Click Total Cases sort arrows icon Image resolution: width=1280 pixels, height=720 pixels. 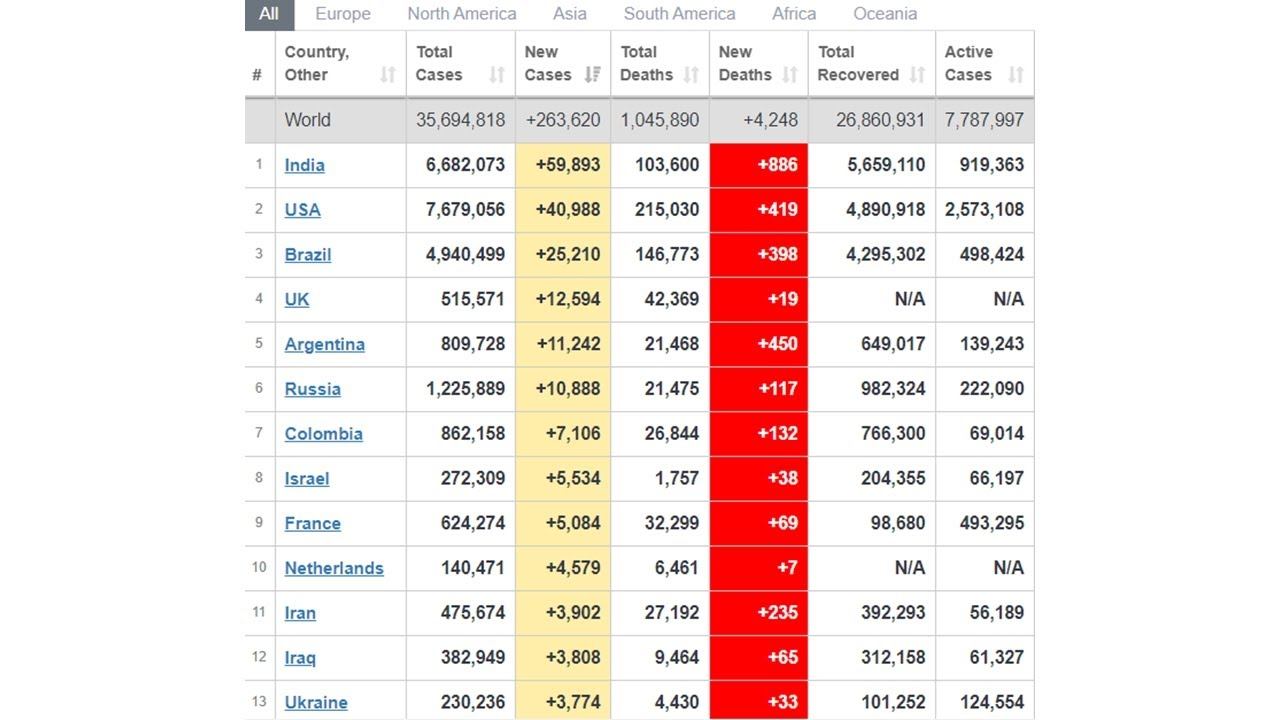(497, 75)
